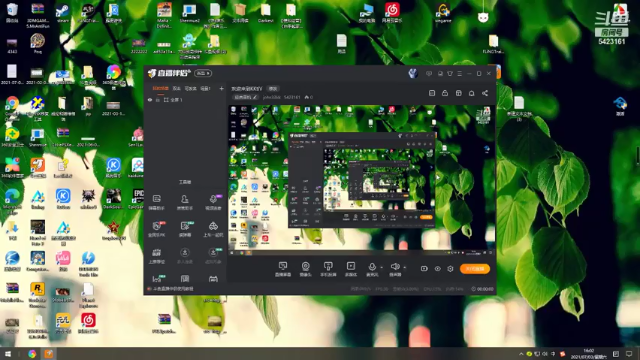Open the bell notification icon in preview header
This screenshot has height=360, width=640.
(x=471, y=93)
